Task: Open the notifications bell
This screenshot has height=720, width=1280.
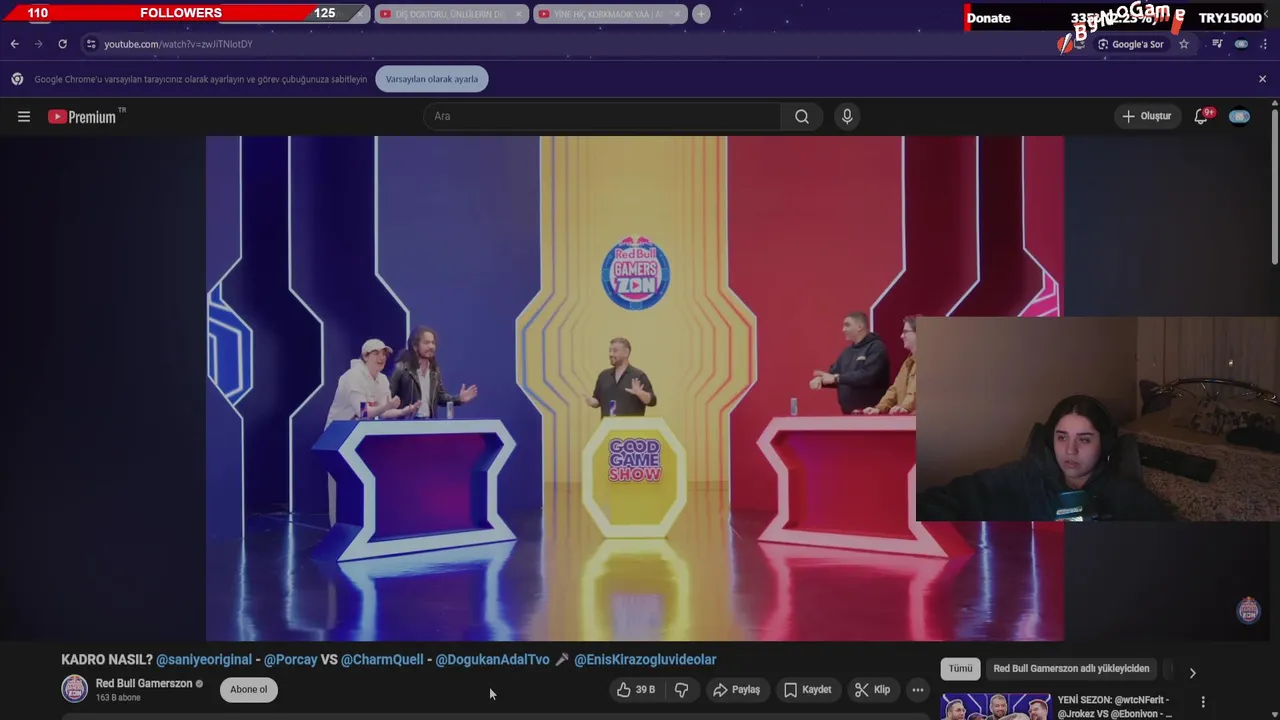Action: pos(1202,117)
